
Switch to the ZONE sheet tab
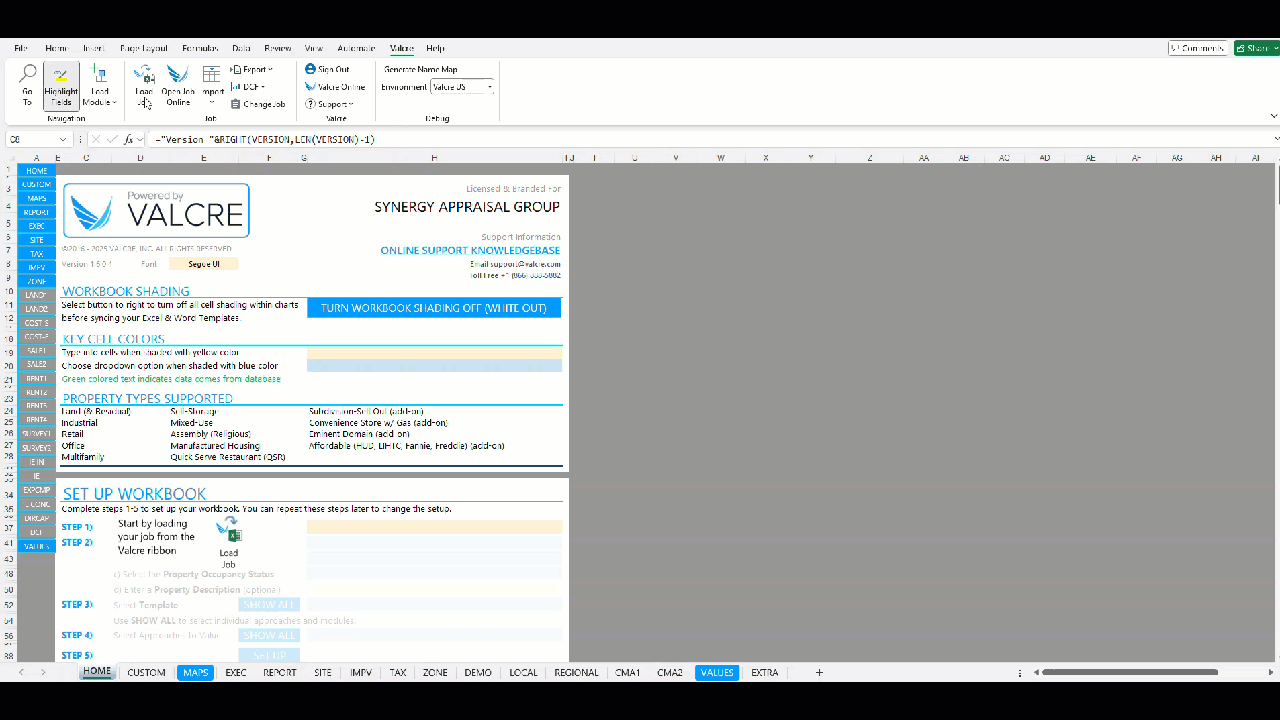tap(435, 673)
